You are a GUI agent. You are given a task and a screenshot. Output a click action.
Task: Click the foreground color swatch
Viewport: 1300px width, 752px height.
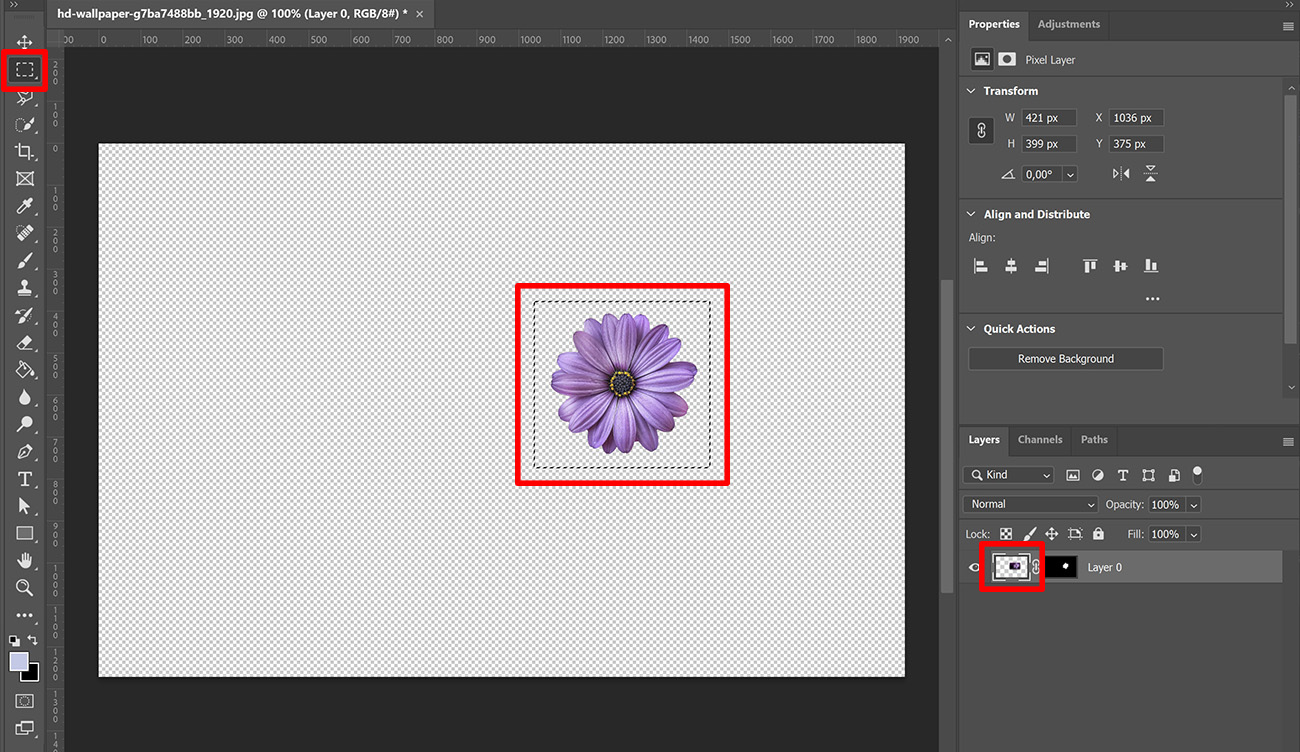click(20, 663)
